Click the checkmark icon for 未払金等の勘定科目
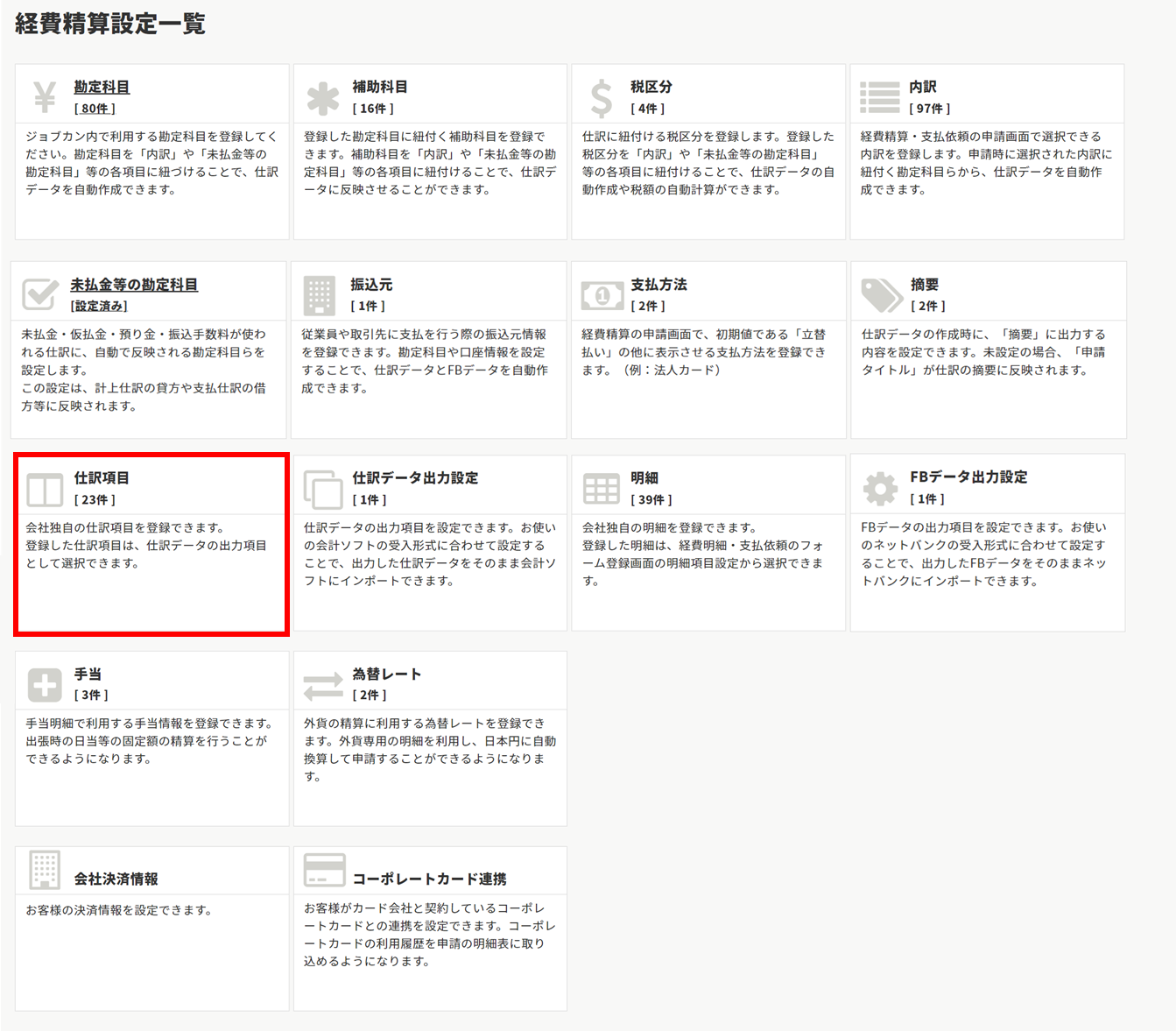Viewport: 1176px width, 1031px height. (x=40, y=294)
